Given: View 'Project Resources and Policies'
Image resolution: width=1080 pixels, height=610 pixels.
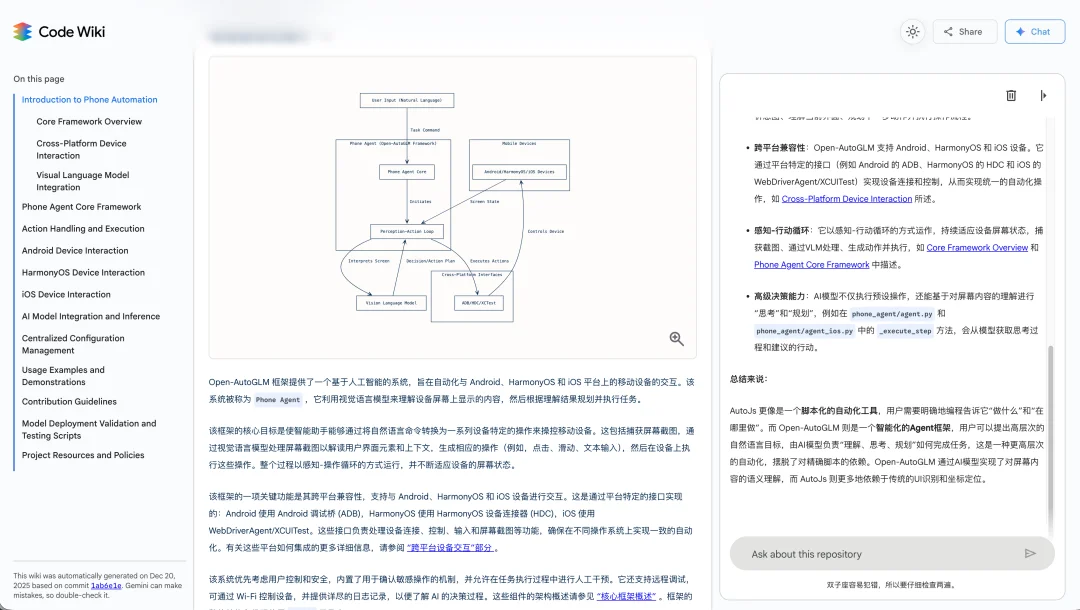Looking at the screenshot, I should pyautogui.click(x=86, y=455).
